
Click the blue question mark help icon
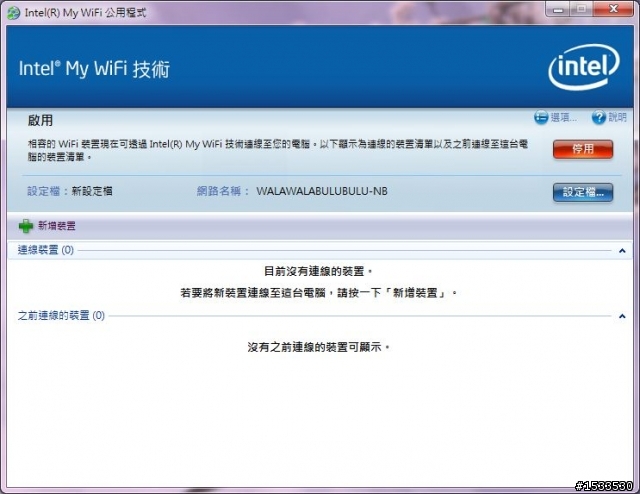[599, 118]
